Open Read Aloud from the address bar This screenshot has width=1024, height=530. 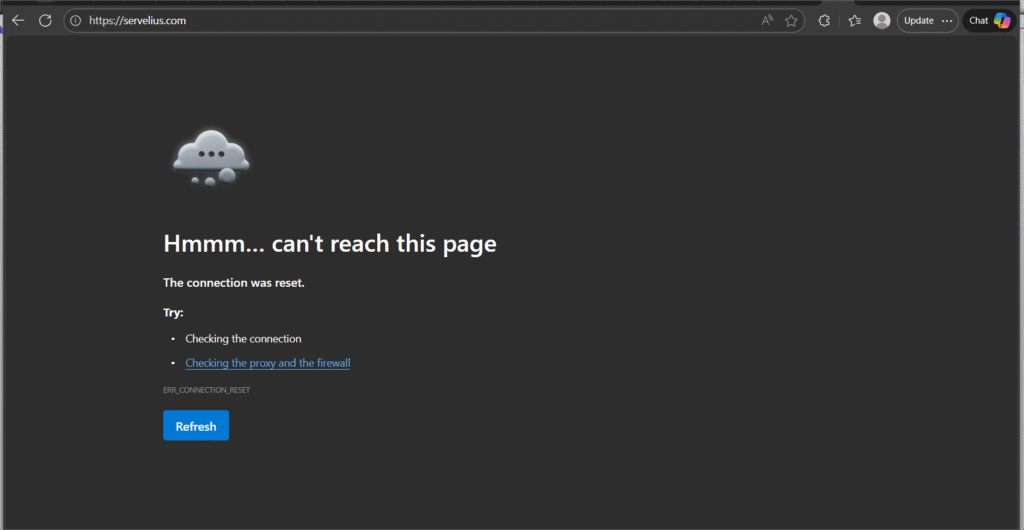coord(767,20)
